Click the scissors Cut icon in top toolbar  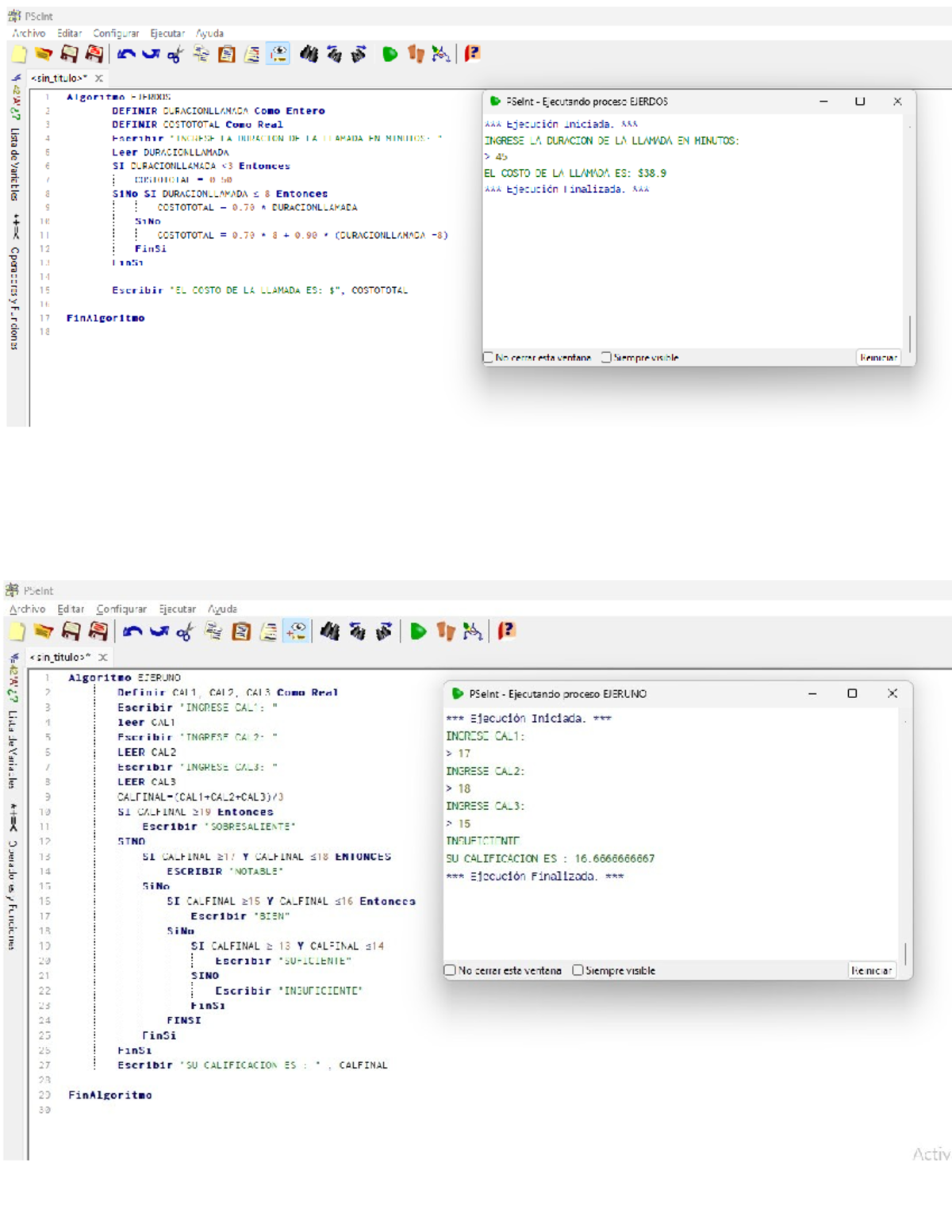point(175,54)
